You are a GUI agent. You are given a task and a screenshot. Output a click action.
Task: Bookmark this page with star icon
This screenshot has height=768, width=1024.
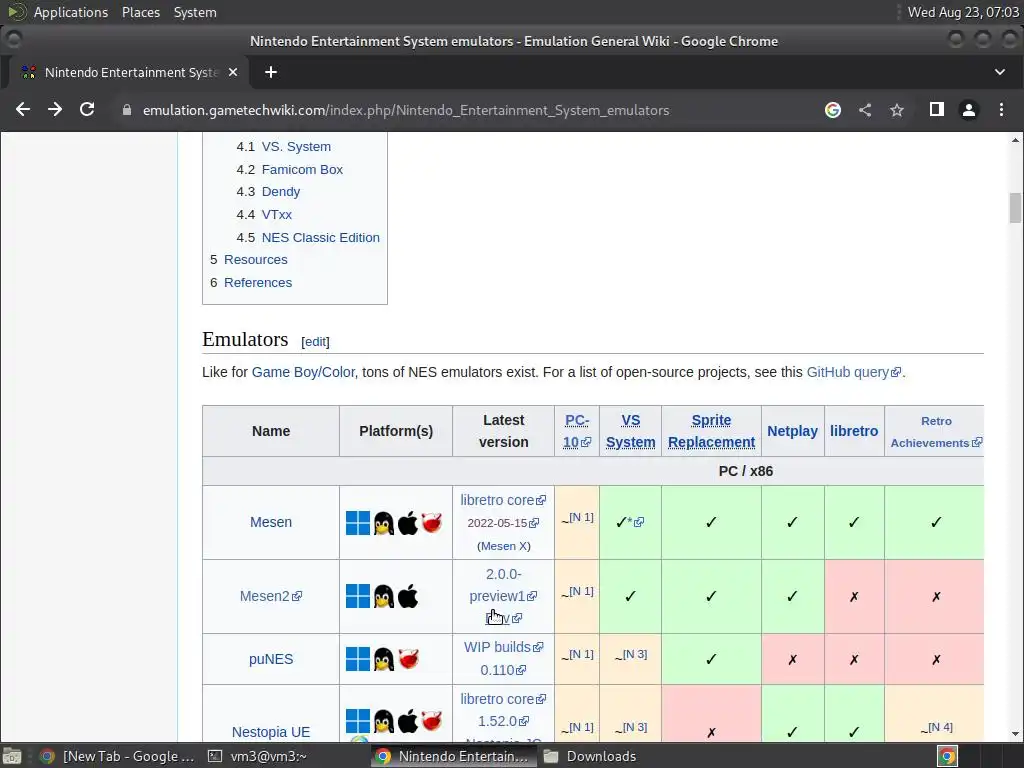coord(897,110)
